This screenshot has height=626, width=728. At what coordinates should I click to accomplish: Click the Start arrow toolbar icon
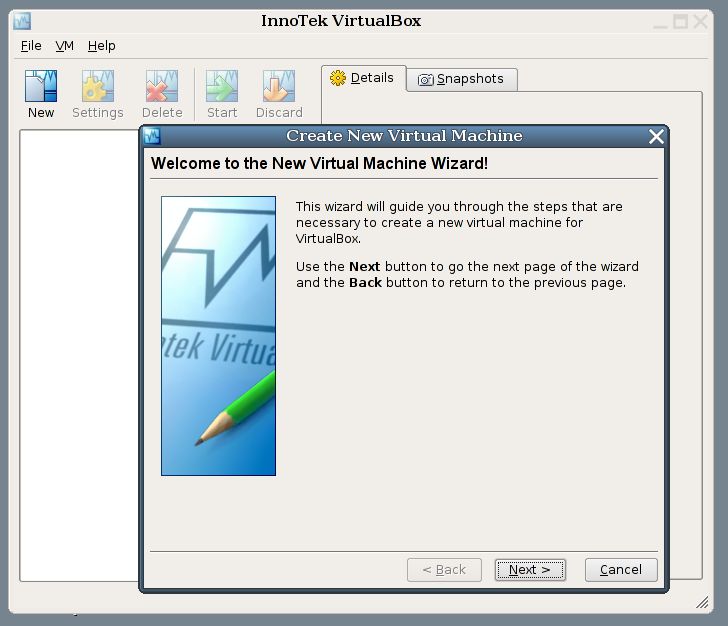tap(222, 86)
